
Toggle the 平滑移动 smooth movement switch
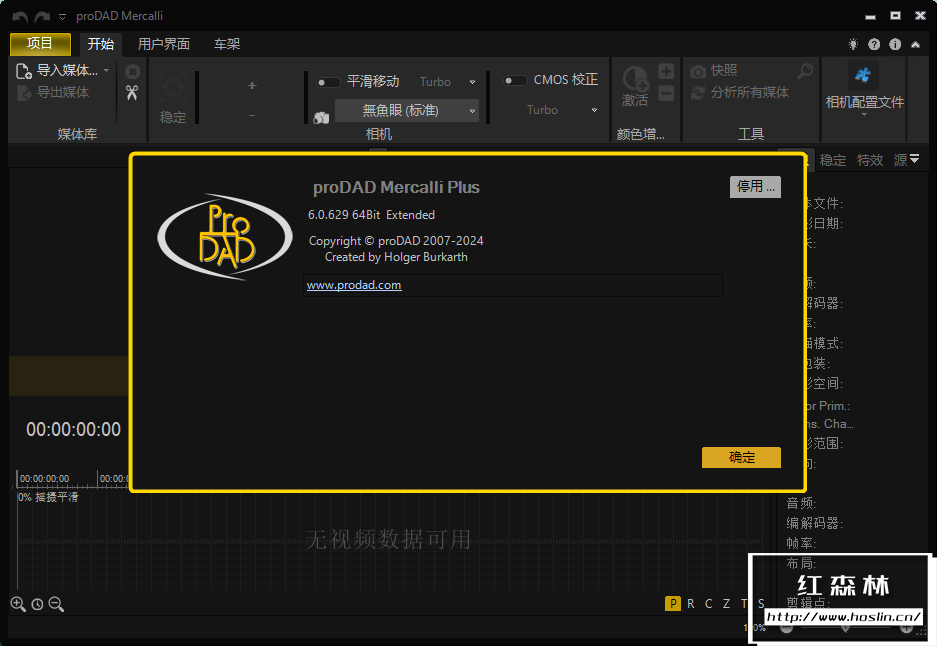point(327,82)
